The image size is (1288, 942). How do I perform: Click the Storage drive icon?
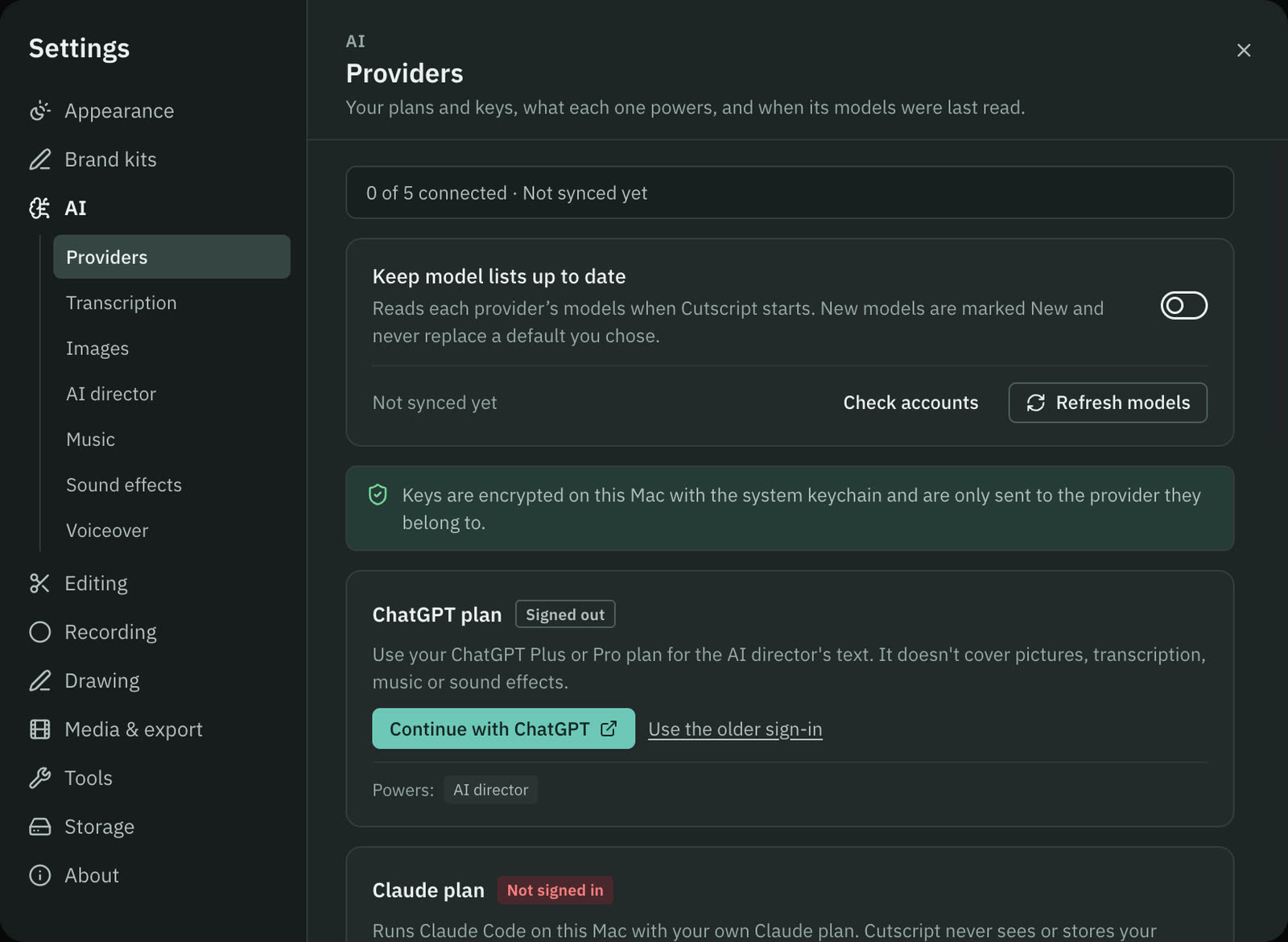(x=39, y=827)
